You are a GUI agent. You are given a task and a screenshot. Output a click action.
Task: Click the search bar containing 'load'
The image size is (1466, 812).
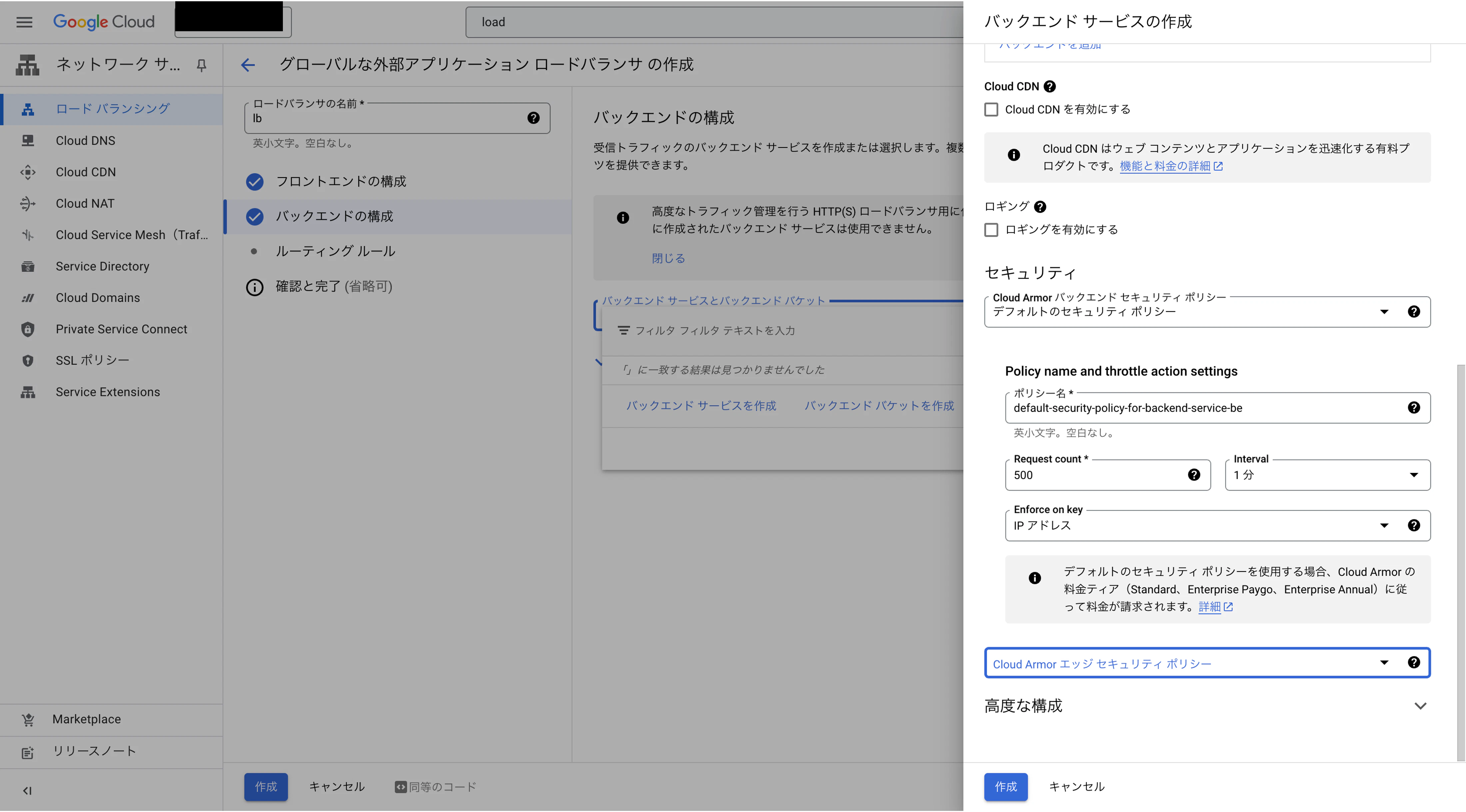click(x=714, y=22)
